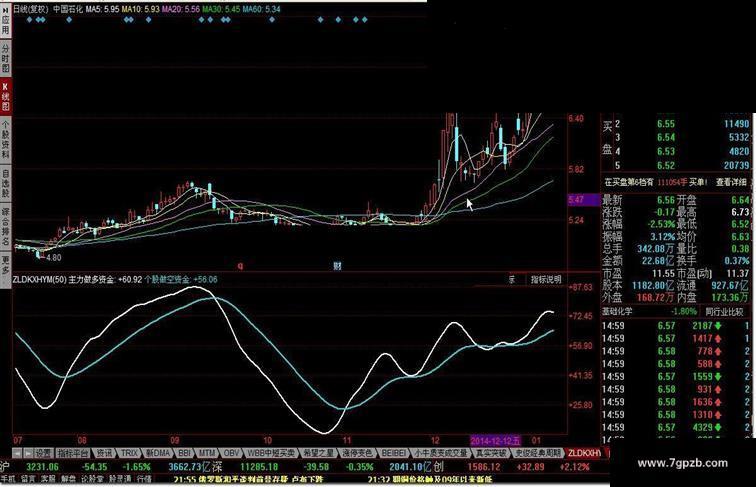
Task: Click the 基础化学 sector label
Action: pos(617,311)
